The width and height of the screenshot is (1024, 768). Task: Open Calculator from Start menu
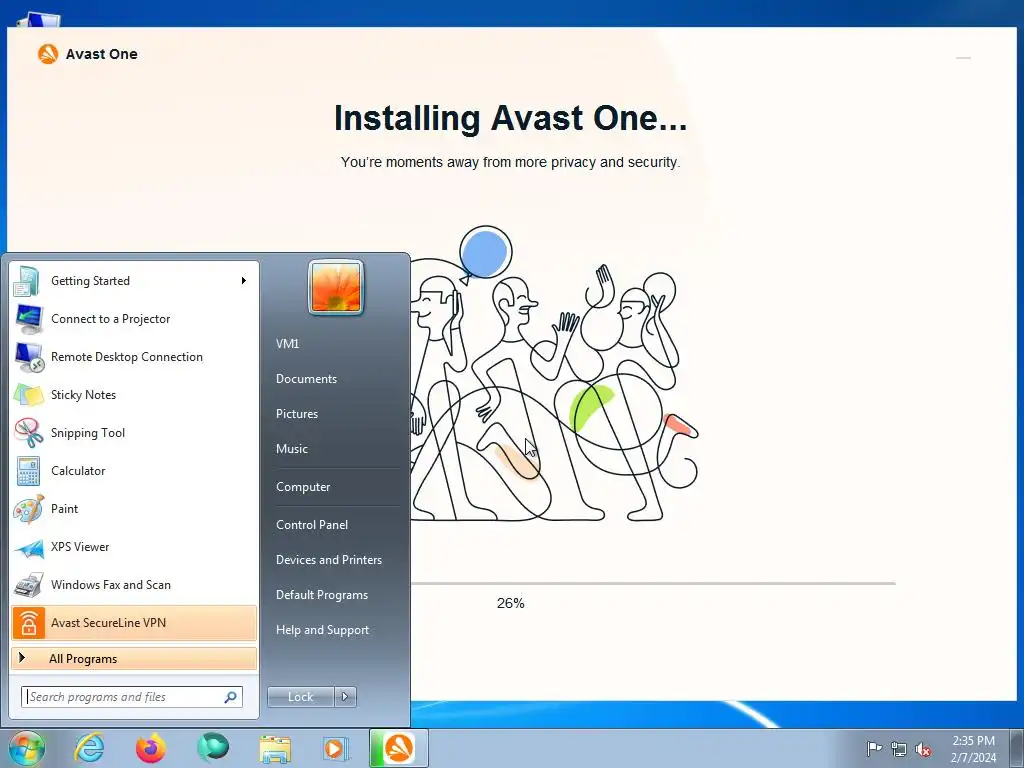(134, 471)
